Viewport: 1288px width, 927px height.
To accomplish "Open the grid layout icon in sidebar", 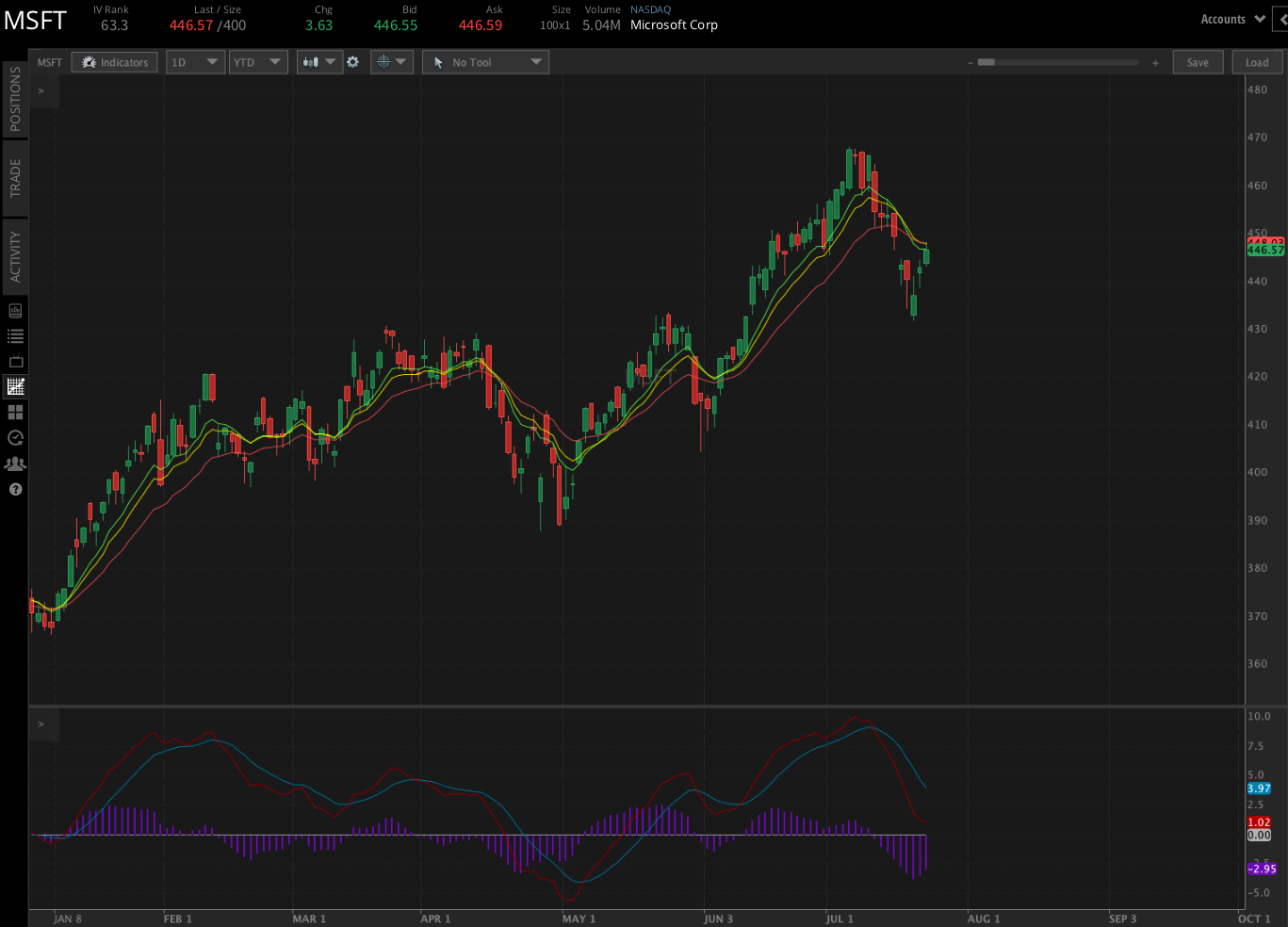I will [15, 412].
